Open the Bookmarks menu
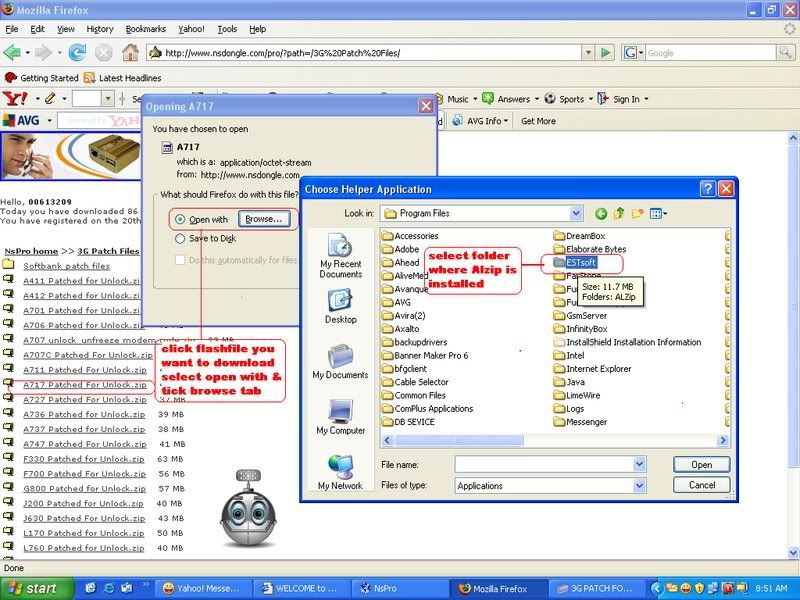This screenshot has width=800, height=600. (x=145, y=29)
